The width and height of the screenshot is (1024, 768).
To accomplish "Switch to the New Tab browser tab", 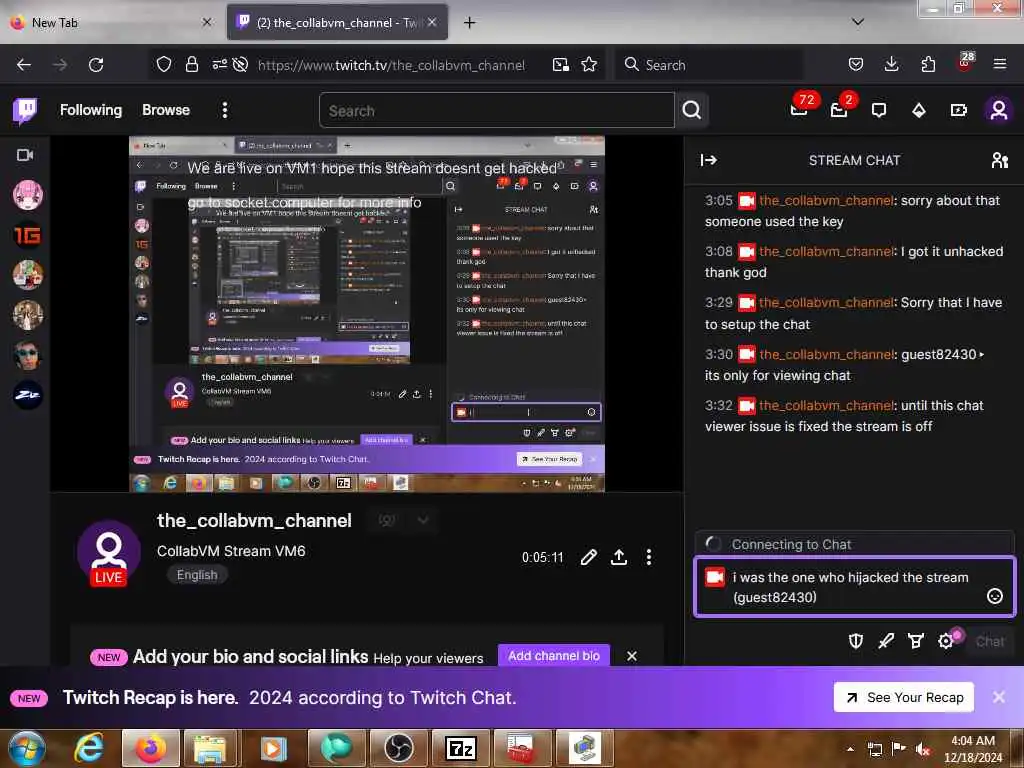I will [111, 22].
